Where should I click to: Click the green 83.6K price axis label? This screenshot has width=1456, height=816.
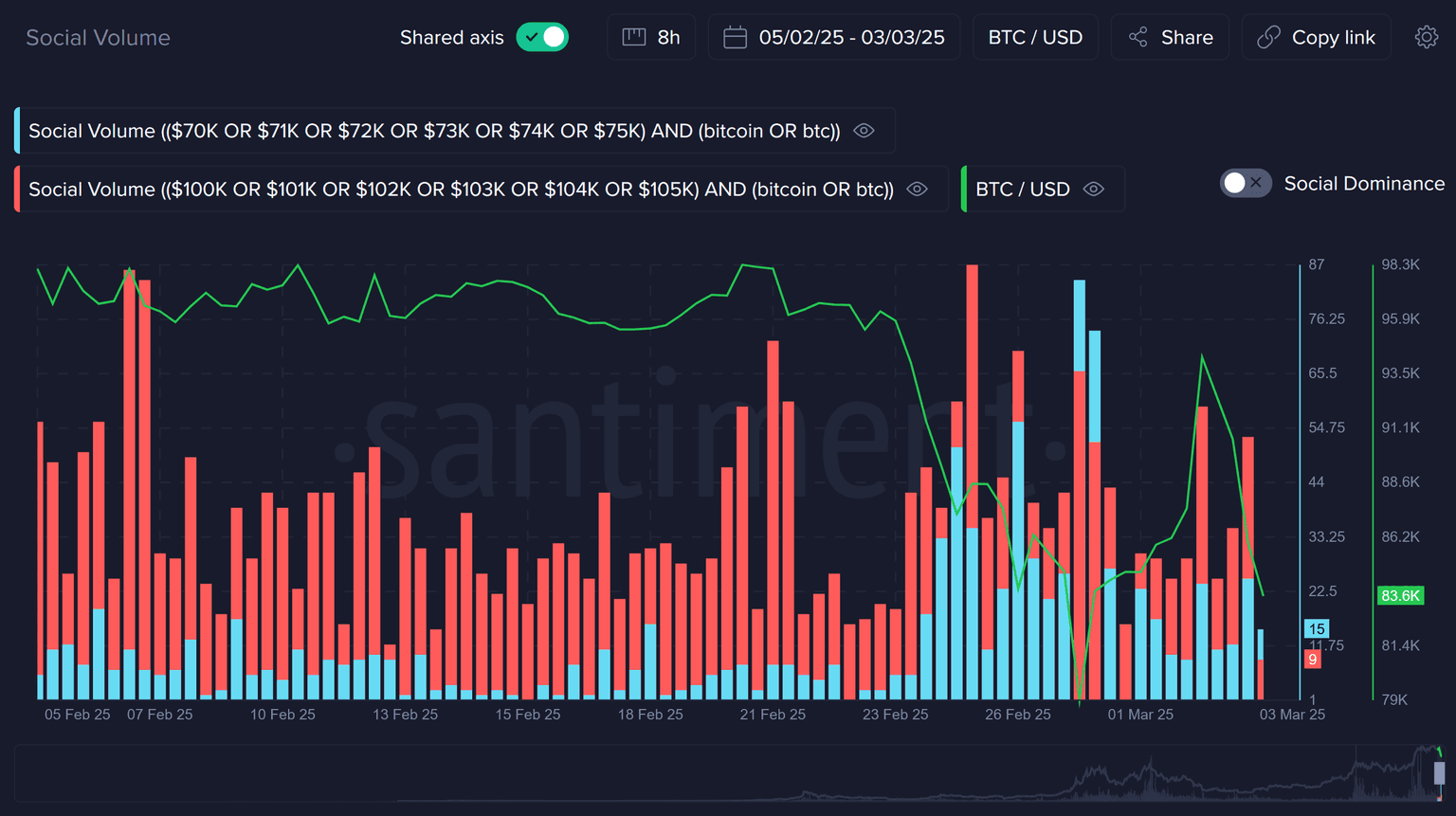(1400, 596)
